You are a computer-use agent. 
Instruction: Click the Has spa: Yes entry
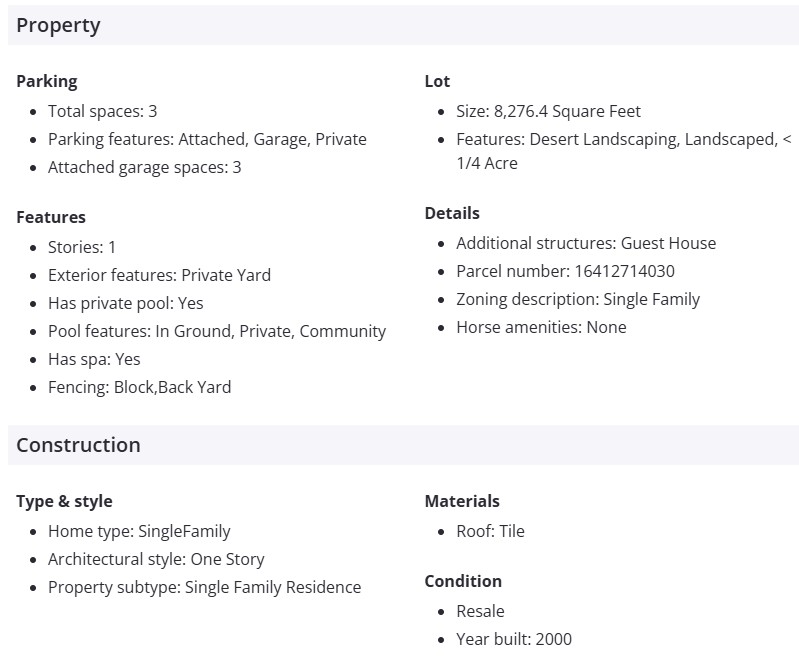coord(94,359)
